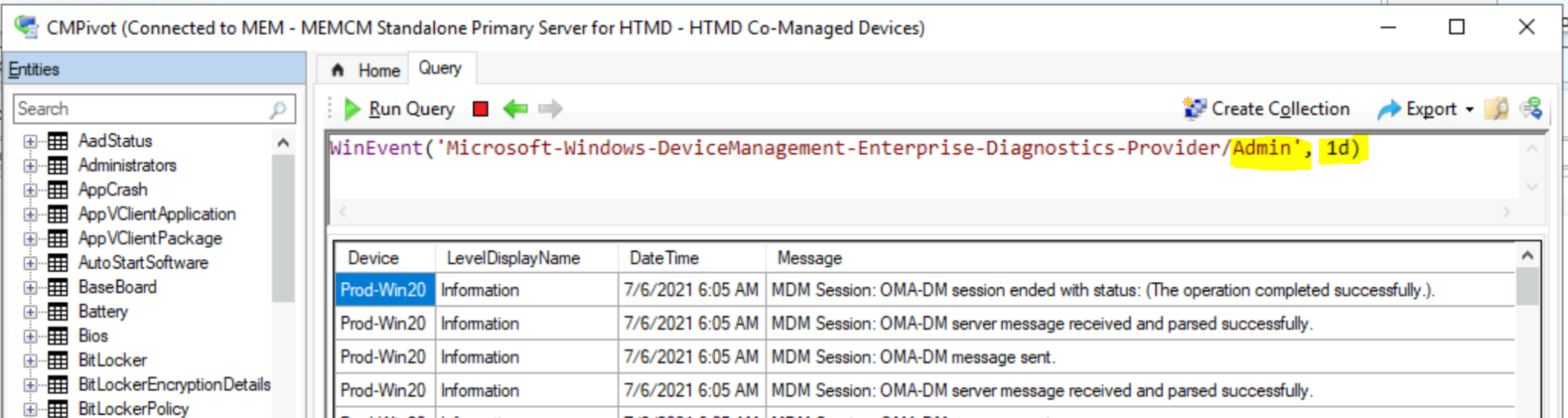The width and height of the screenshot is (1568, 418).
Task: Click the Create Collection icon
Action: click(1194, 109)
